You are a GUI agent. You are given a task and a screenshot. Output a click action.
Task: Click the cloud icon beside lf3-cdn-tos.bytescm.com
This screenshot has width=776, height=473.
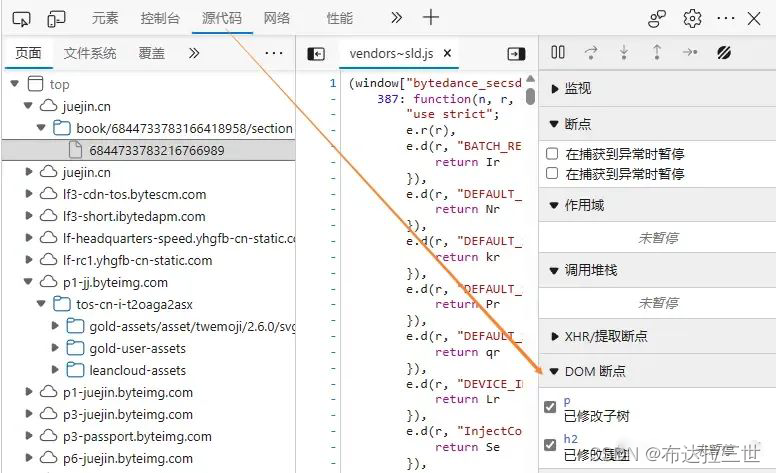48,194
